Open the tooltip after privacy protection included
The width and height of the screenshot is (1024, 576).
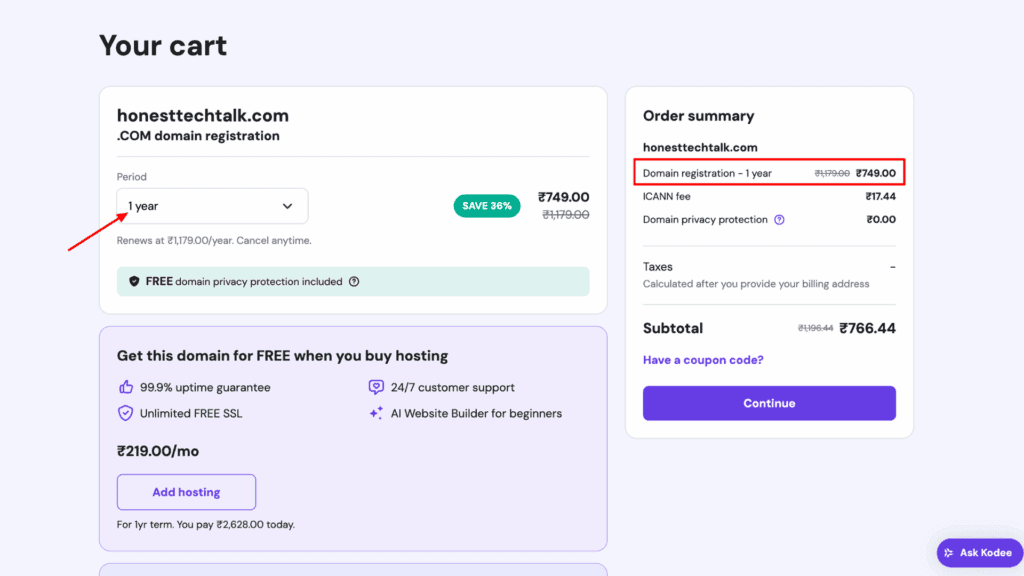(x=354, y=281)
